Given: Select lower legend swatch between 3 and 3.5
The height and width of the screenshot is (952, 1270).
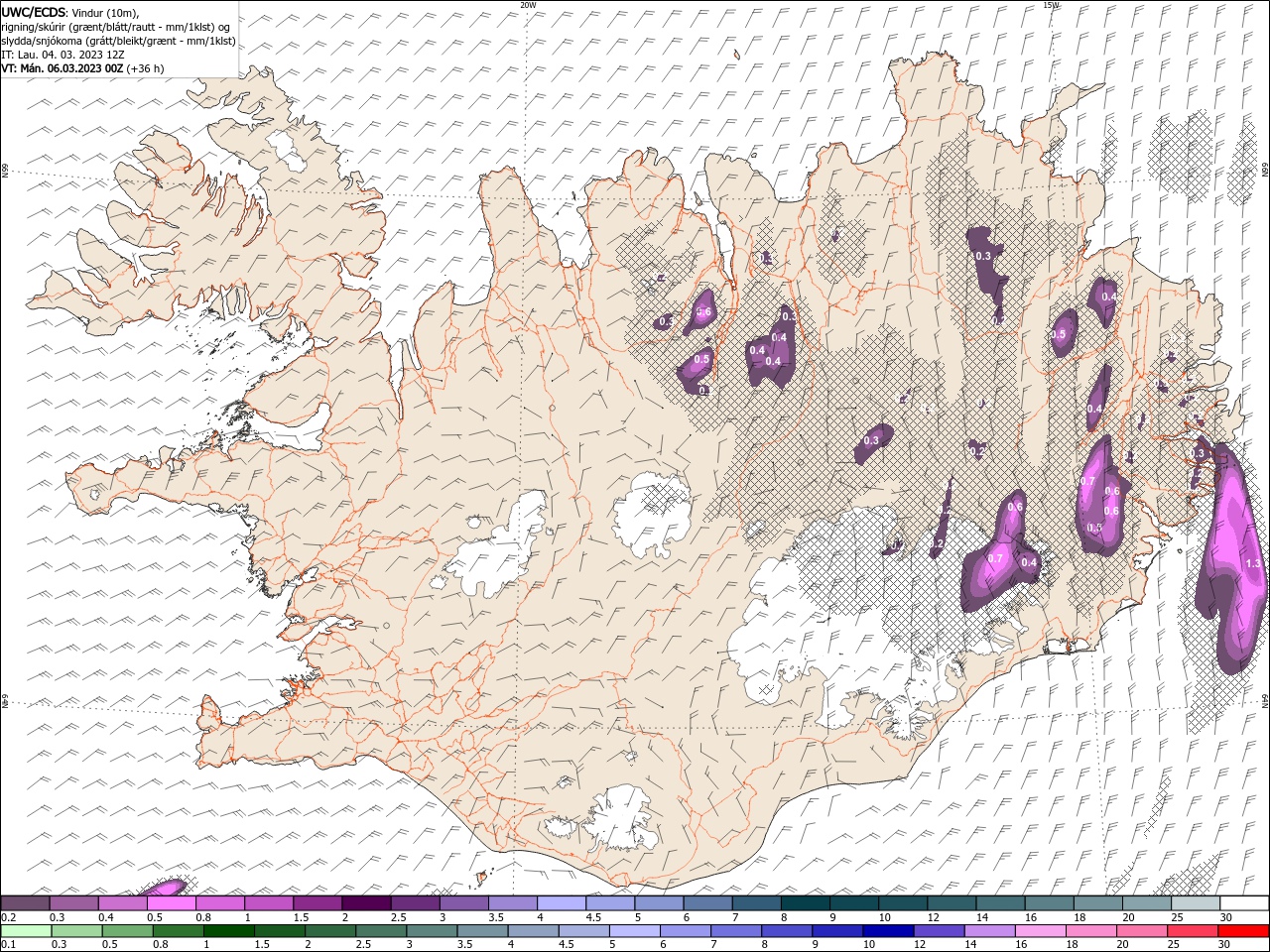Looking at the screenshot, I should click(432, 931).
